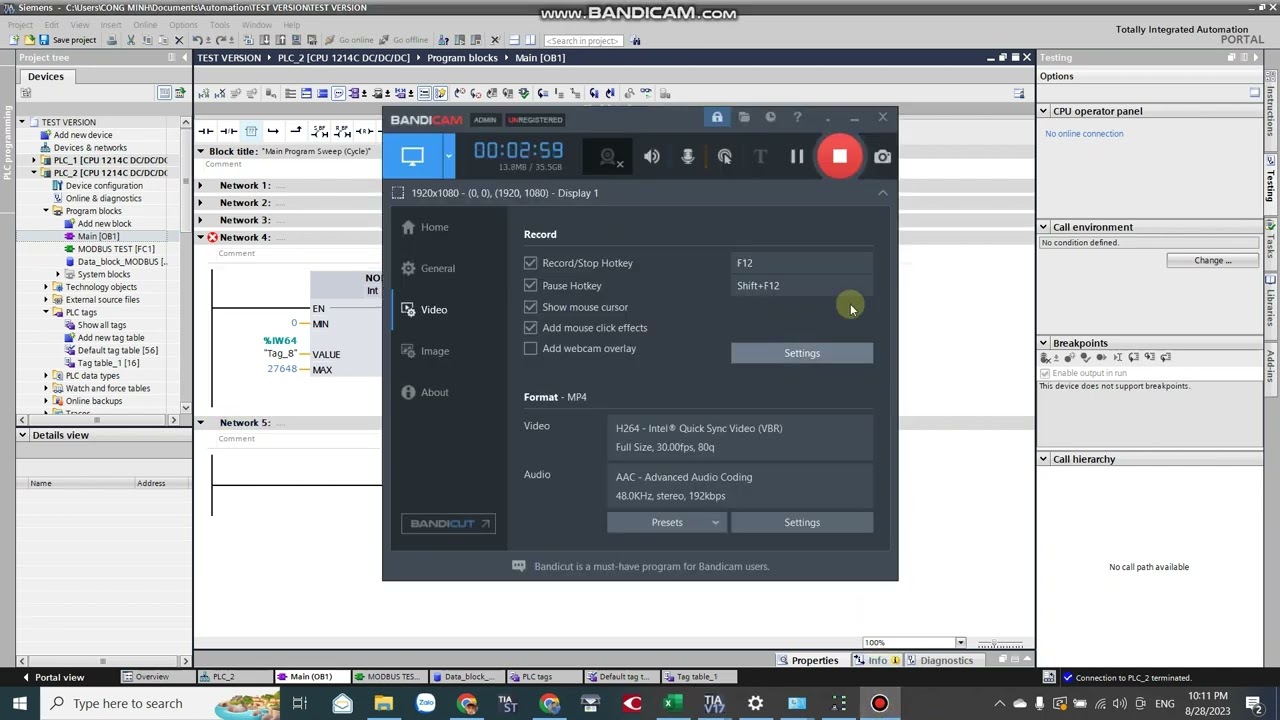Expand the Technology objects folder
This screenshot has height=720, width=1280.
(46, 287)
